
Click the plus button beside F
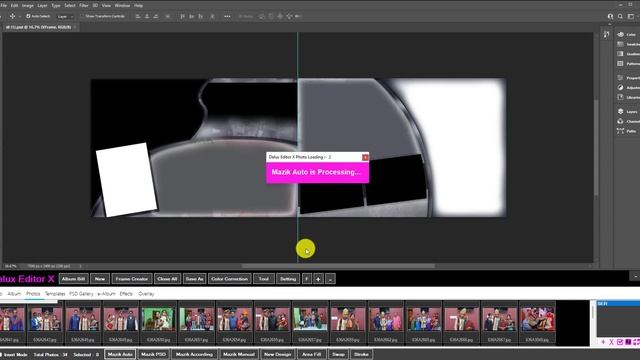coord(318,279)
